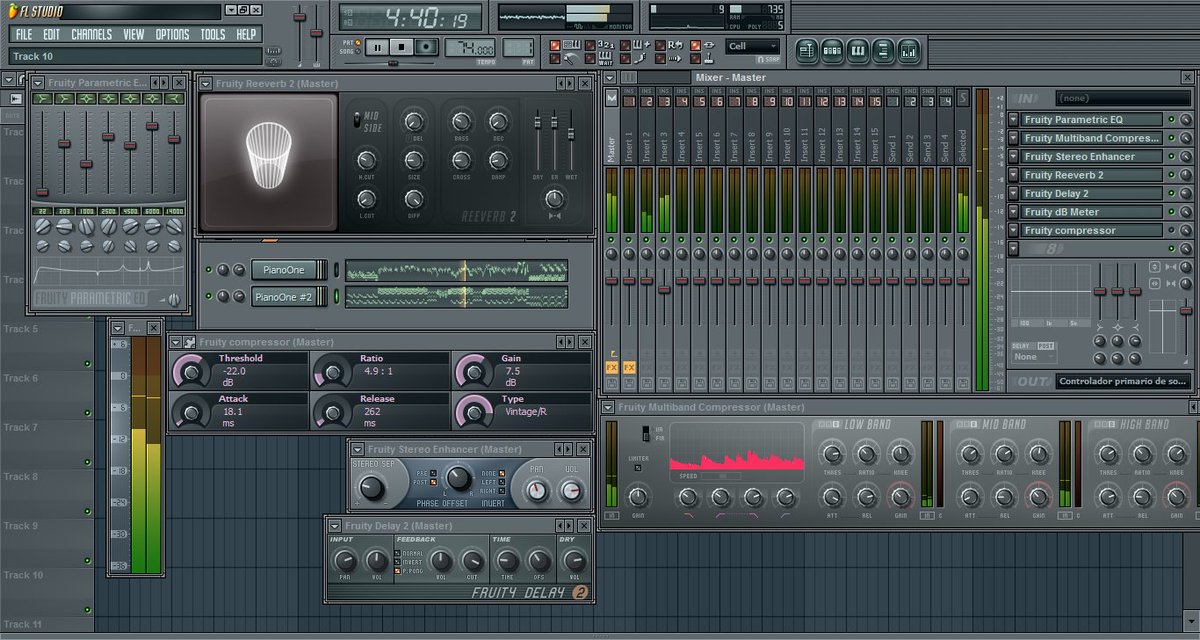Viewport: 1200px width, 640px height.
Task: Toggle enable LED for Fruity compressor slot
Action: (x=1171, y=230)
